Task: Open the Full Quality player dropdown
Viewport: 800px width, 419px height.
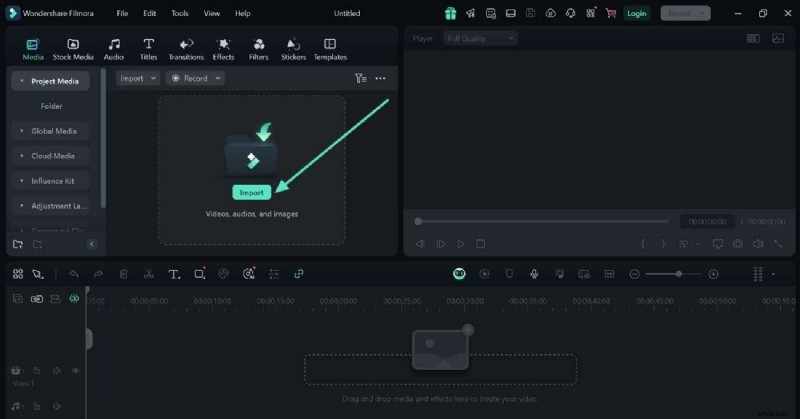Action: tap(481, 38)
